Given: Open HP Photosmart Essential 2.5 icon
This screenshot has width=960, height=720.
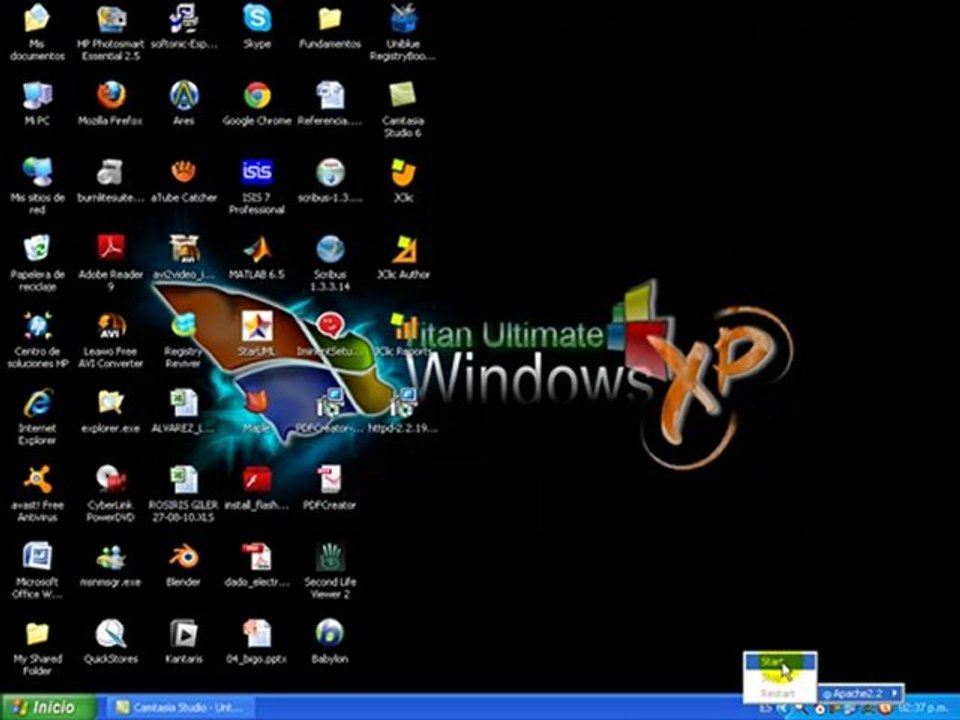Looking at the screenshot, I should (x=110, y=32).
